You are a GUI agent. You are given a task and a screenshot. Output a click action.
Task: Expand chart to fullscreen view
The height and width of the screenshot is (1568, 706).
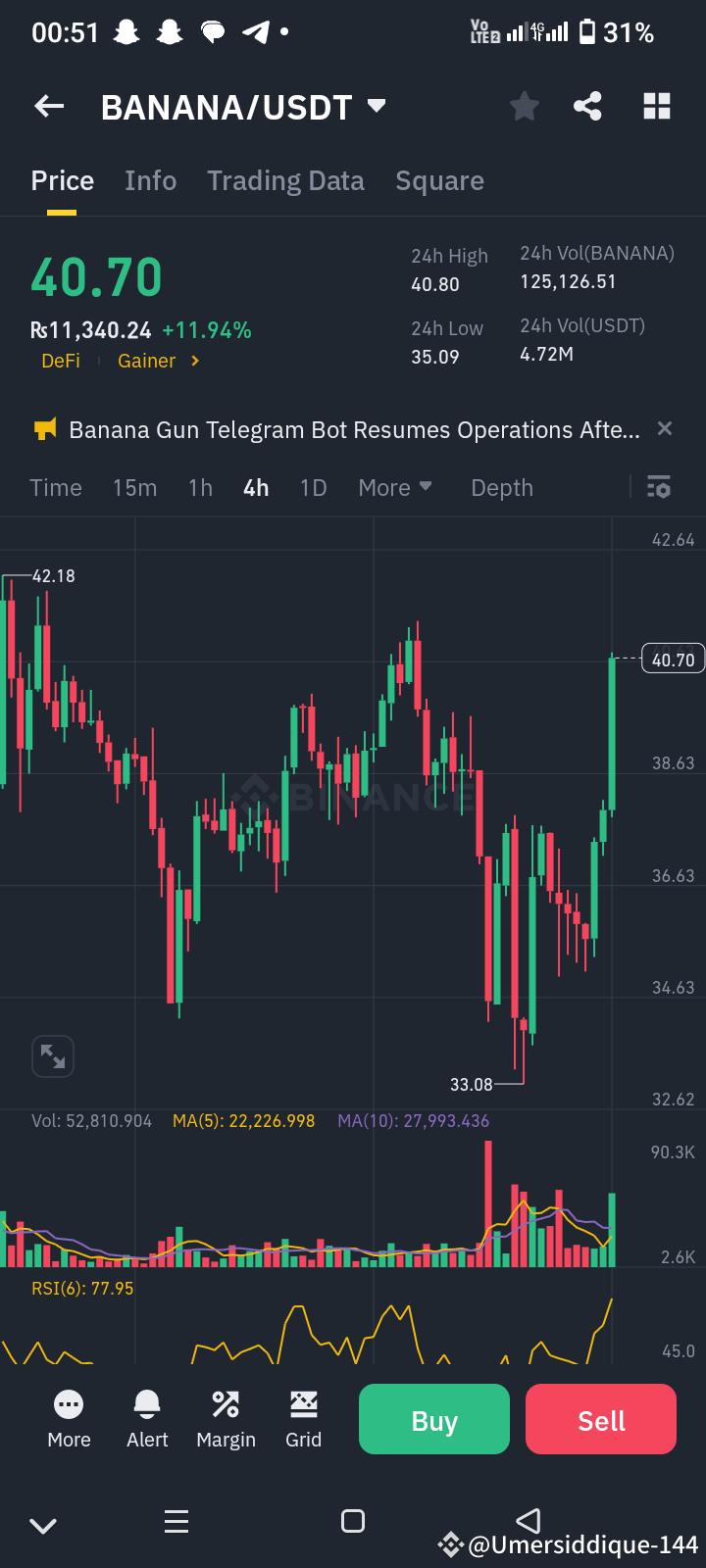pyautogui.click(x=53, y=1055)
